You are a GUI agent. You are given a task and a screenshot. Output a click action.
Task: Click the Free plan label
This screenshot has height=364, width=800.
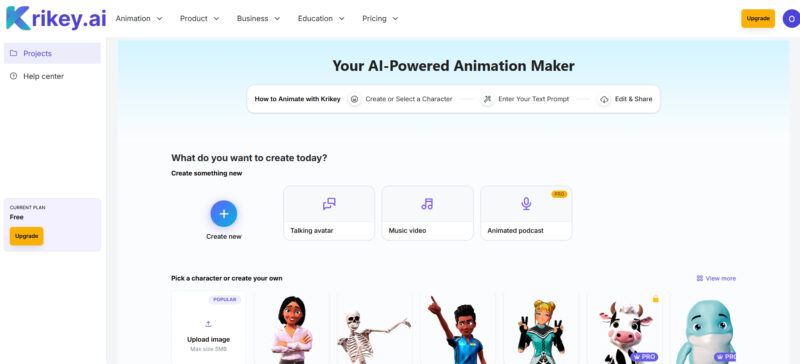point(16,217)
